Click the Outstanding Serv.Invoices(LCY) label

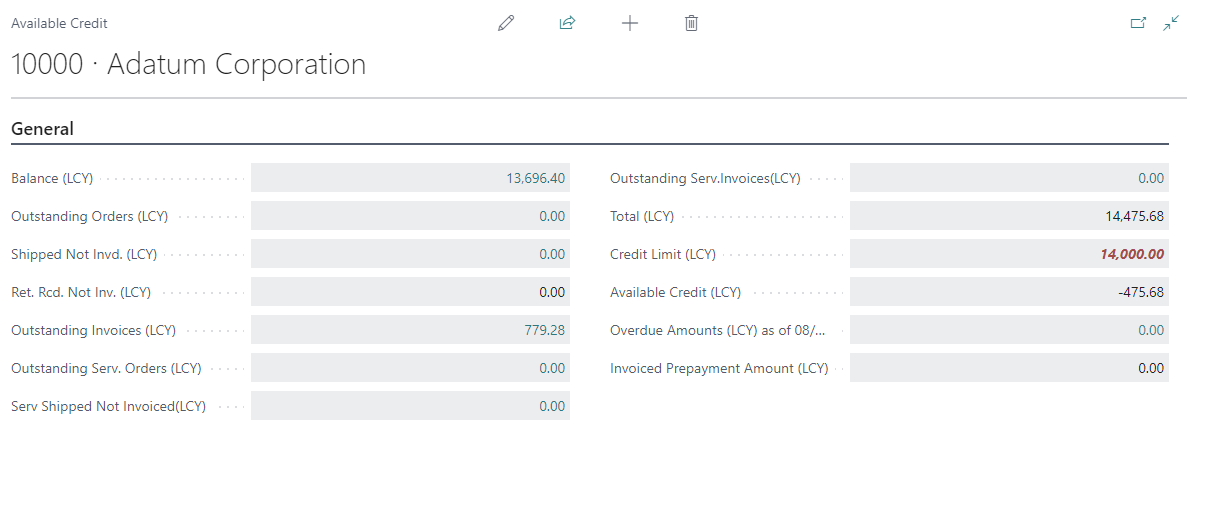pos(705,178)
